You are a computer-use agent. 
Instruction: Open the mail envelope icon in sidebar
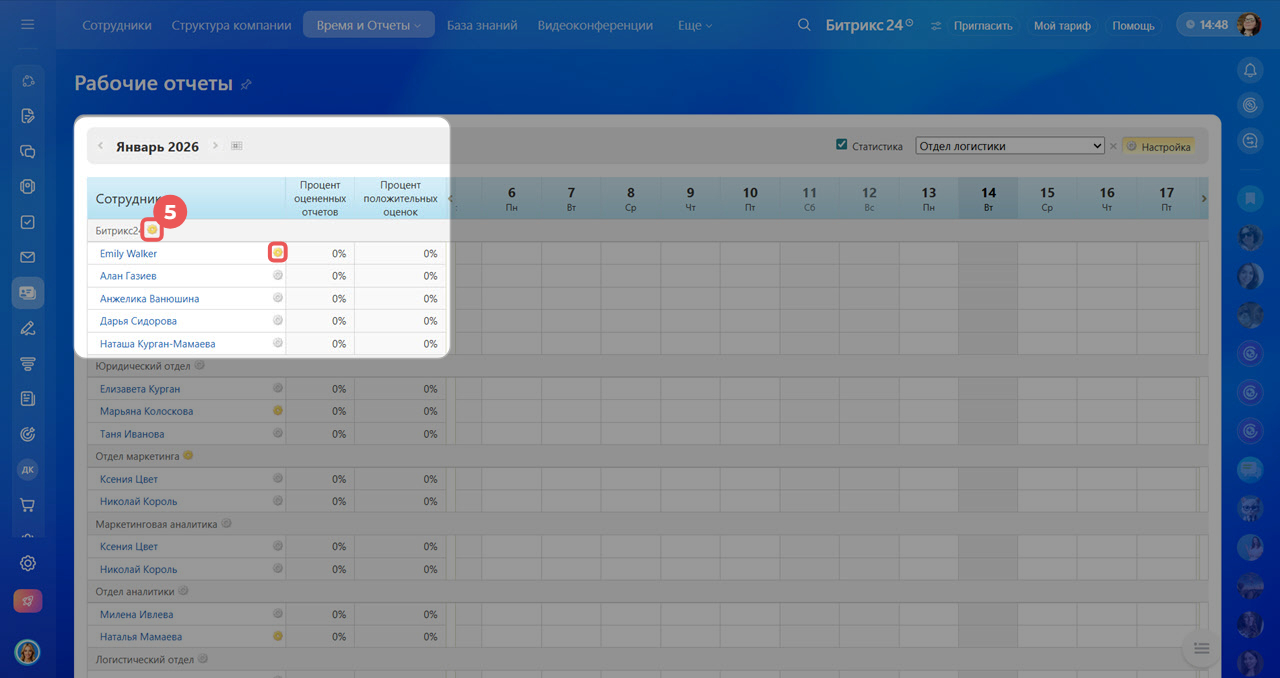[x=28, y=258]
